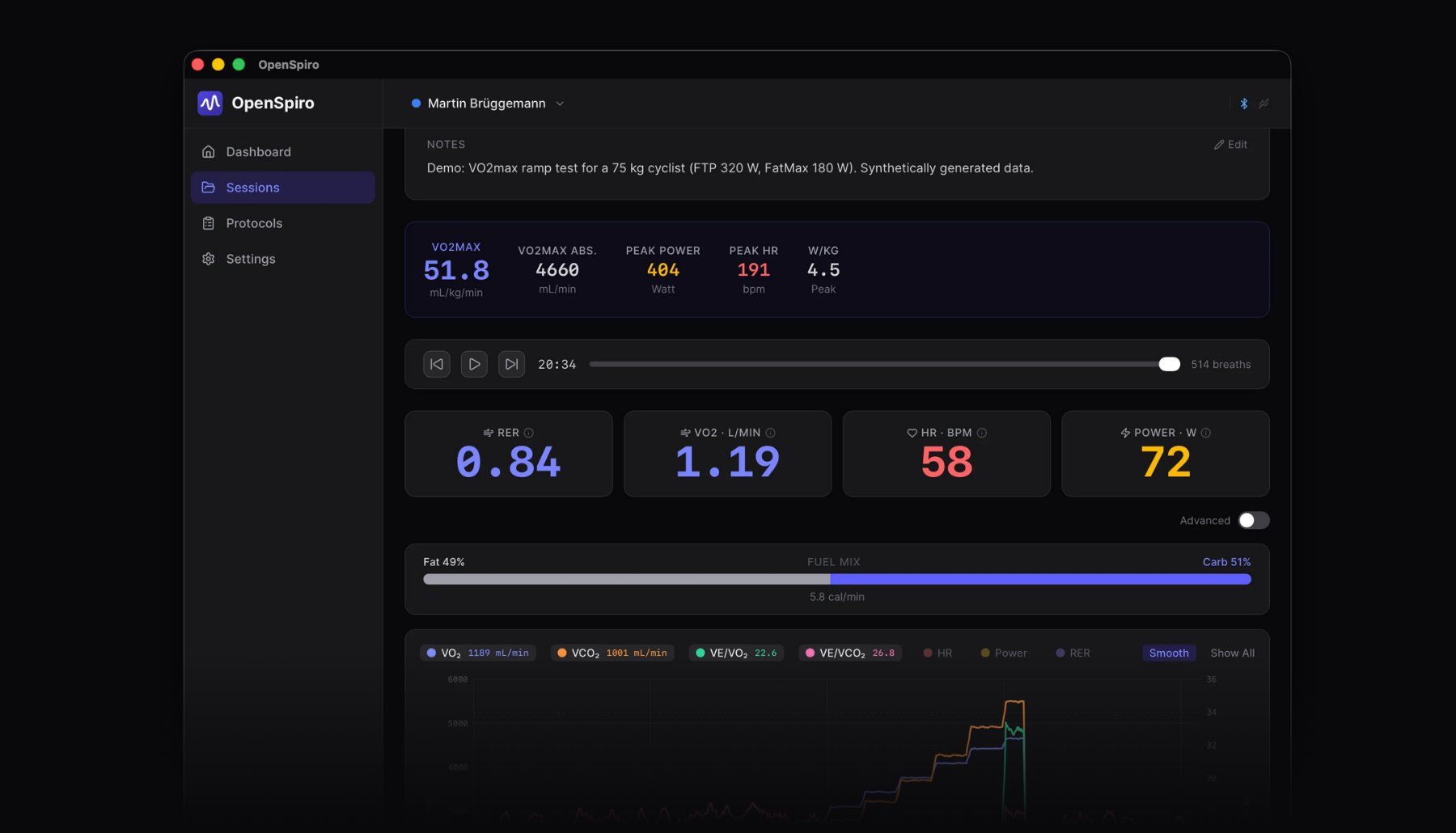This screenshot has height=833, width=1456.
Task: Skip to the end of playback
Action: point(512,364)
